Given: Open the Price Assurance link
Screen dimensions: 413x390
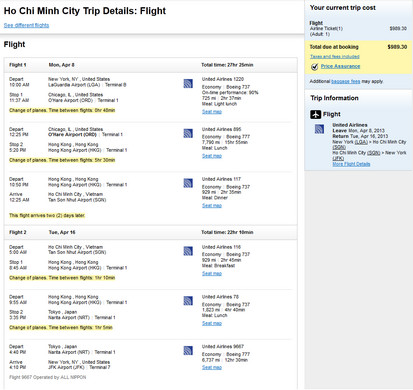Looking at the screenshot, I should tap(340, 66).
